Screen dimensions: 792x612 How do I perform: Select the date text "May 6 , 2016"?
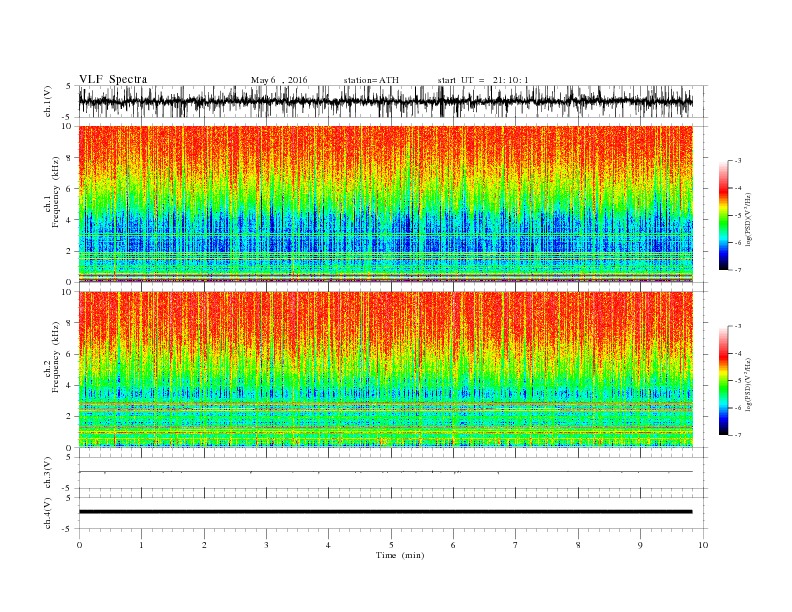point(279,80)
